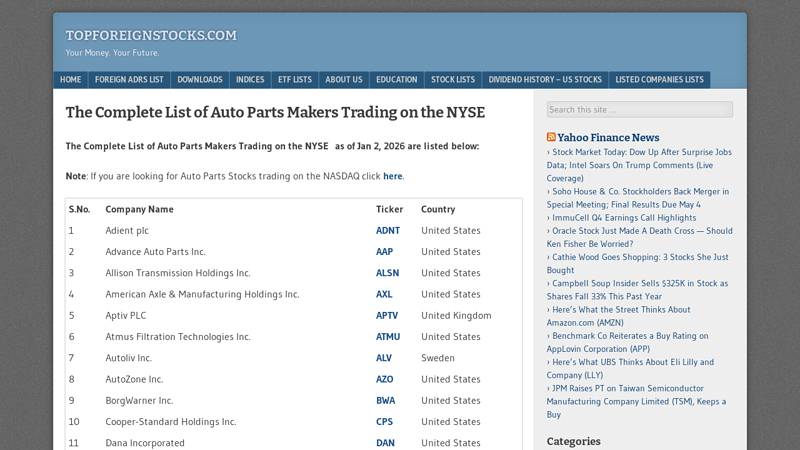The width and height of the screenshot is (800, 450).
Task: Select 'Cooper-Standard Holdings Inc.' cell
Action: [171, 422]
